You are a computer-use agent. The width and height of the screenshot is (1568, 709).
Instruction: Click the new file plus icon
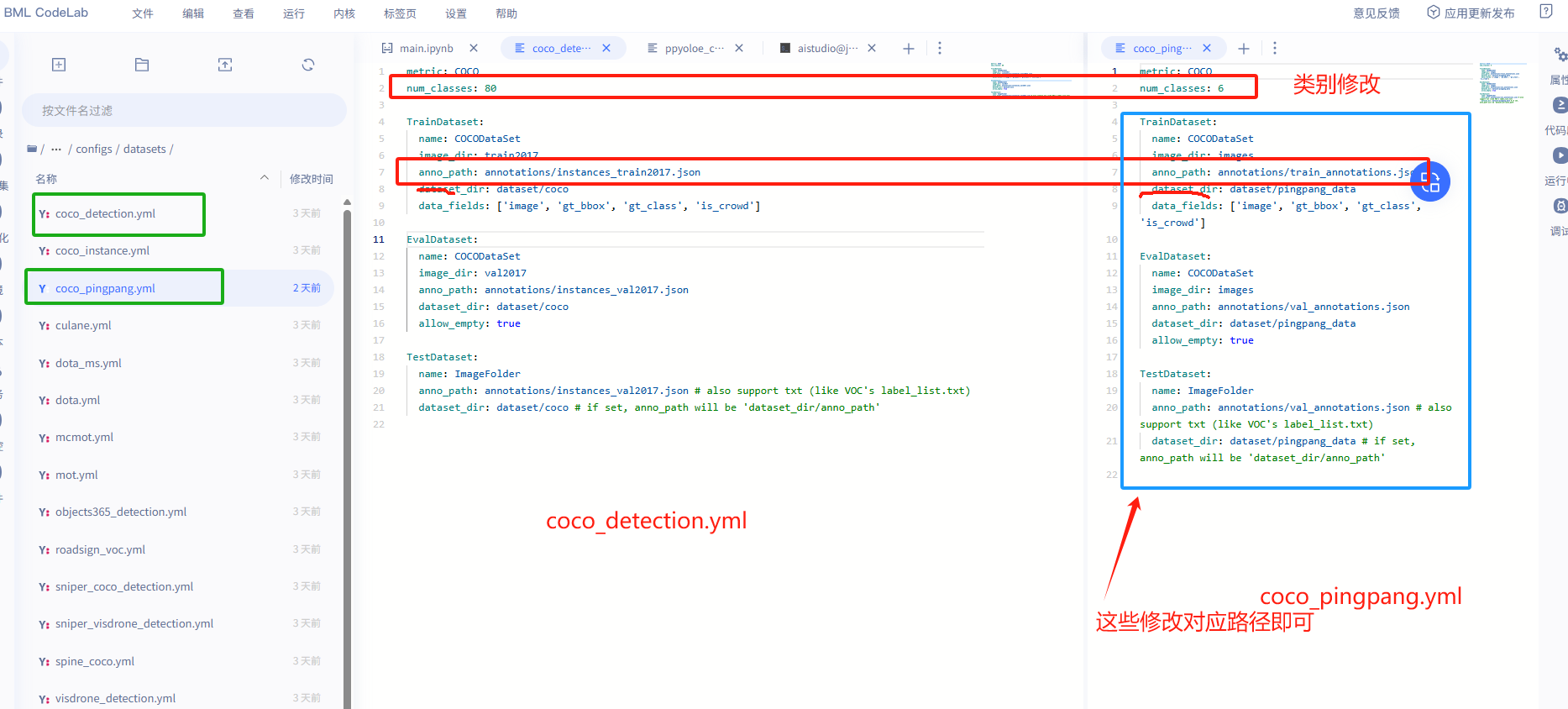click(59, 65)
